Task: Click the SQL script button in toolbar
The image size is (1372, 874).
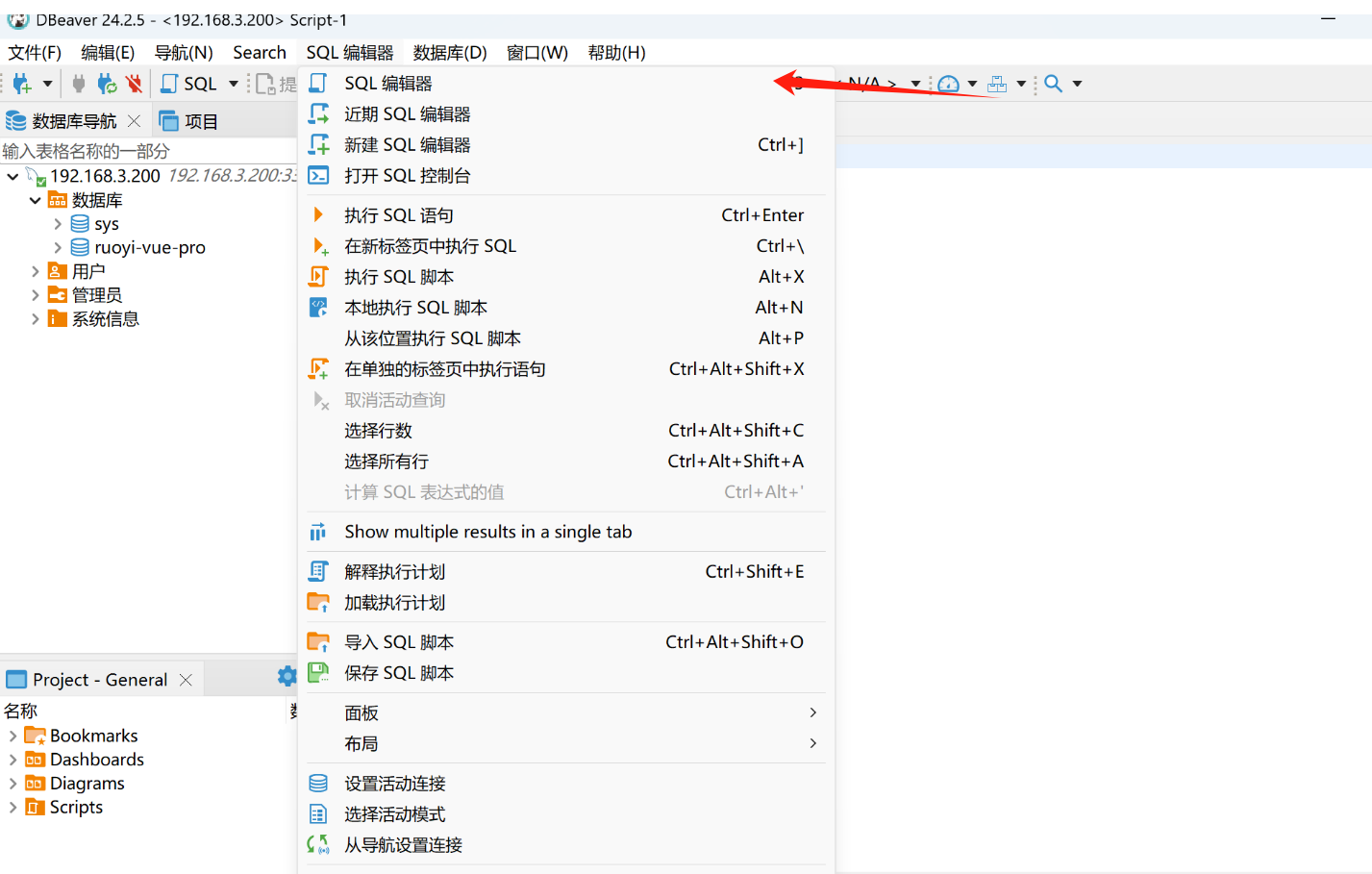Action: (x=189, y=84)
